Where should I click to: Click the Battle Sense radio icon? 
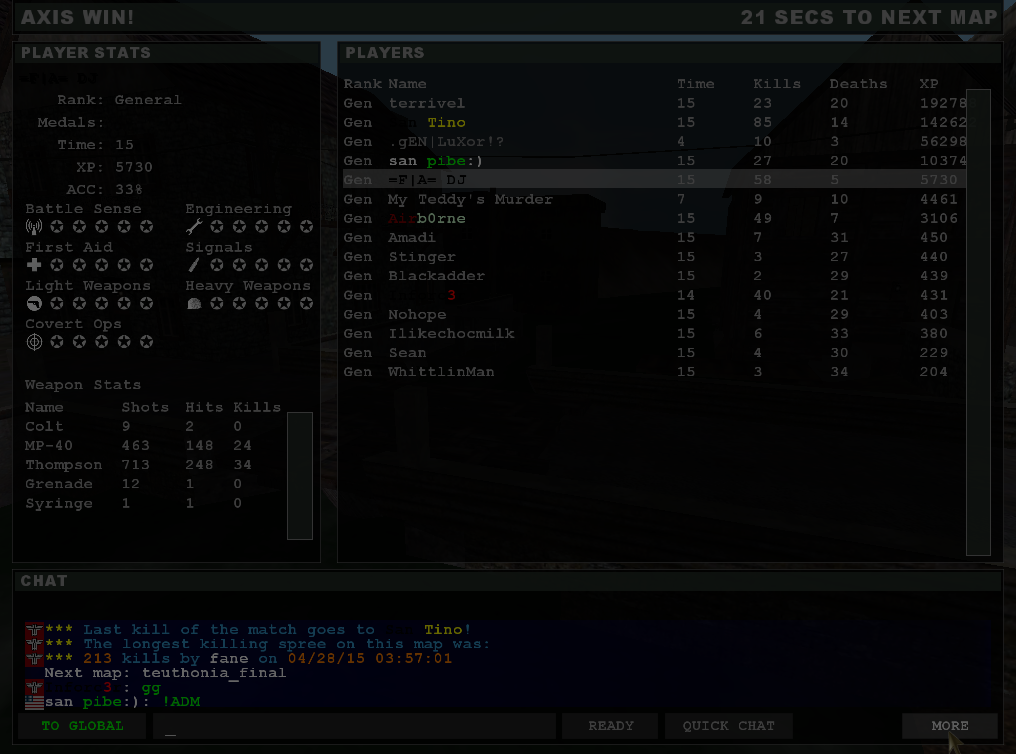[x=34, y=227]
